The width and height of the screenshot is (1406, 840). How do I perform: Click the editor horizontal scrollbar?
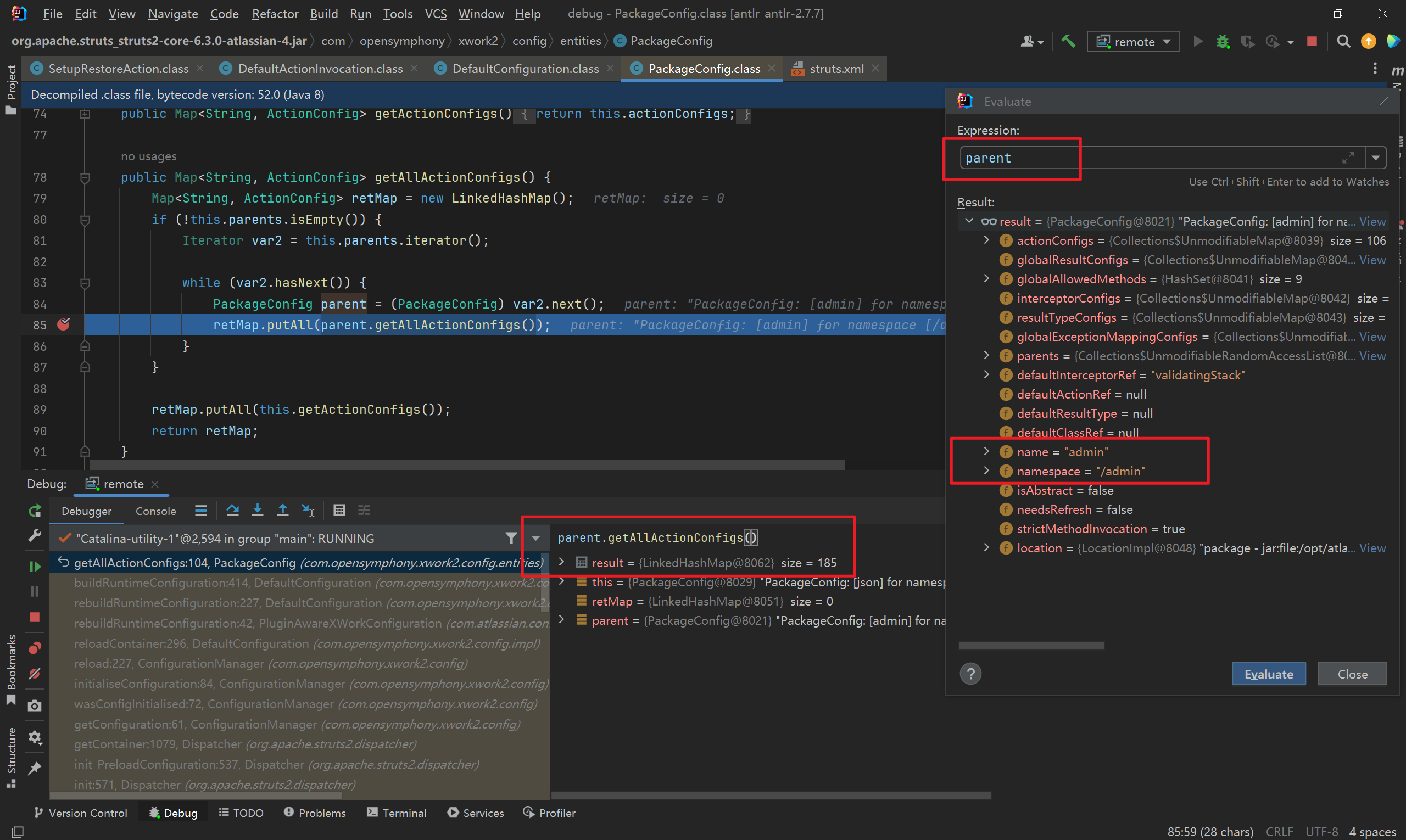467,464
